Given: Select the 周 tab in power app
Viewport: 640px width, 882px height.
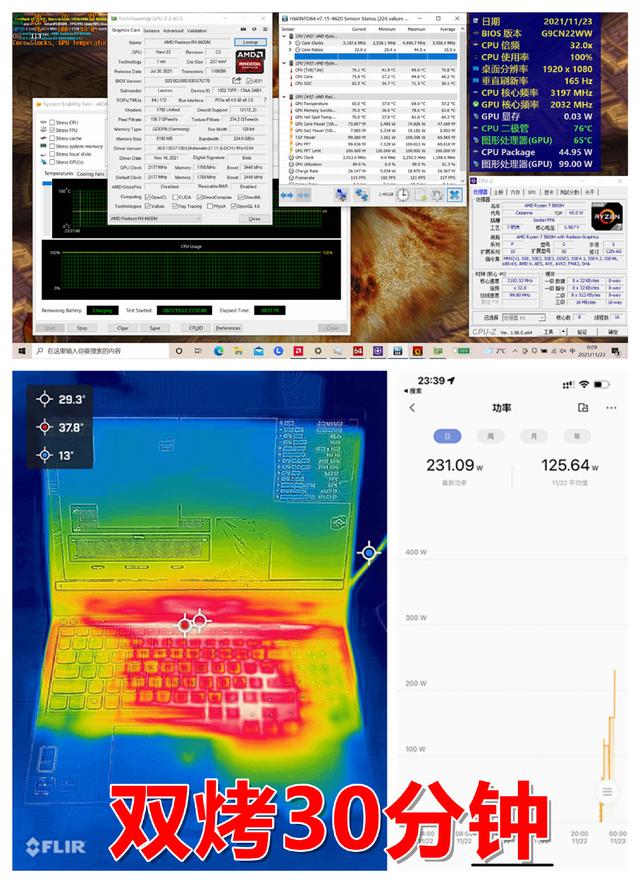Looking at the screenshot, I should pos(490,436).
